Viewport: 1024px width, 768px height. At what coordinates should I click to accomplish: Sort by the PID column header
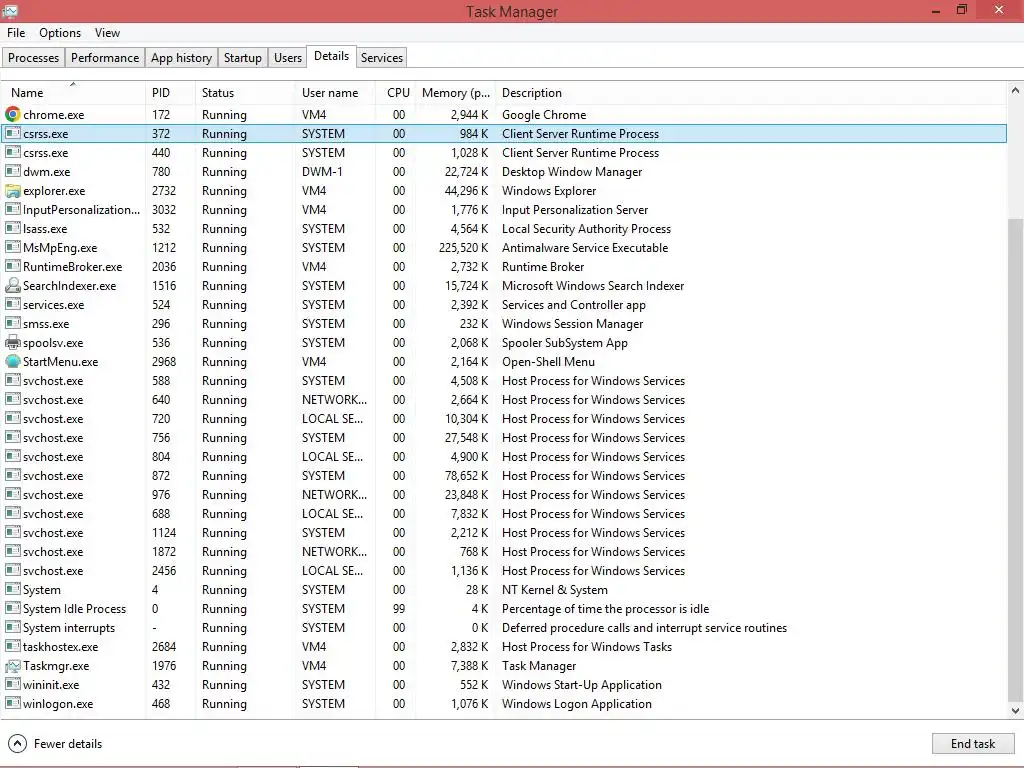coord(170,93)
